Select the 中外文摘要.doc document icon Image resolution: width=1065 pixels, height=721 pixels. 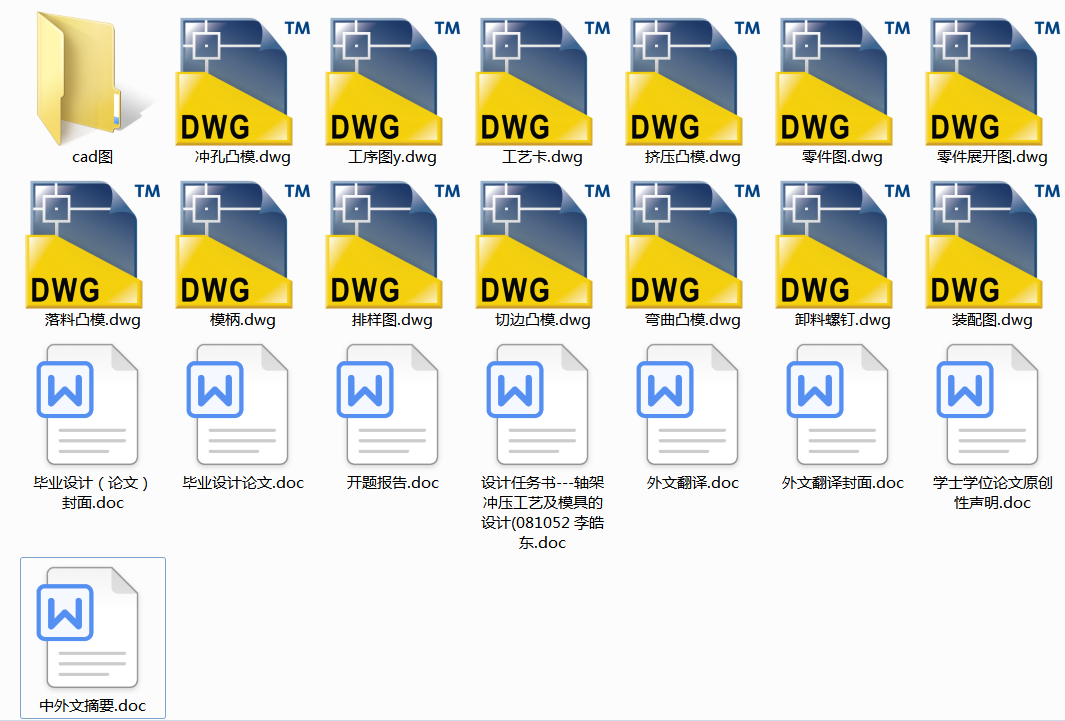click(88, 628)
